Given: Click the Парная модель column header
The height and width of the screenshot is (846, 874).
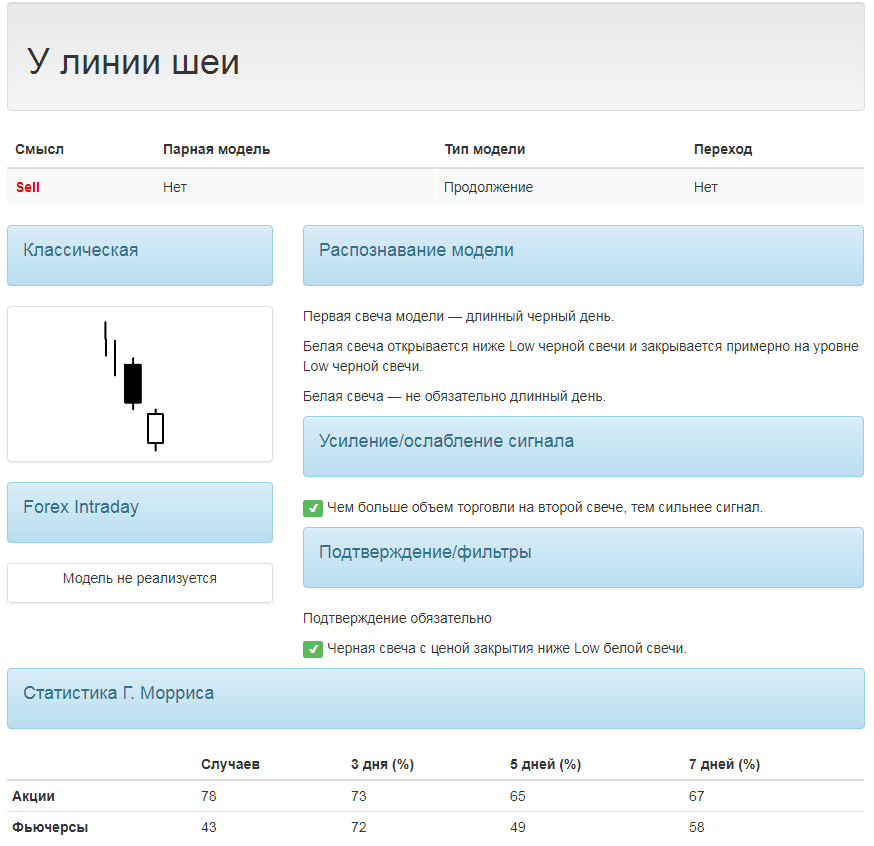Looking at the screenshot, I should (216, 149).
